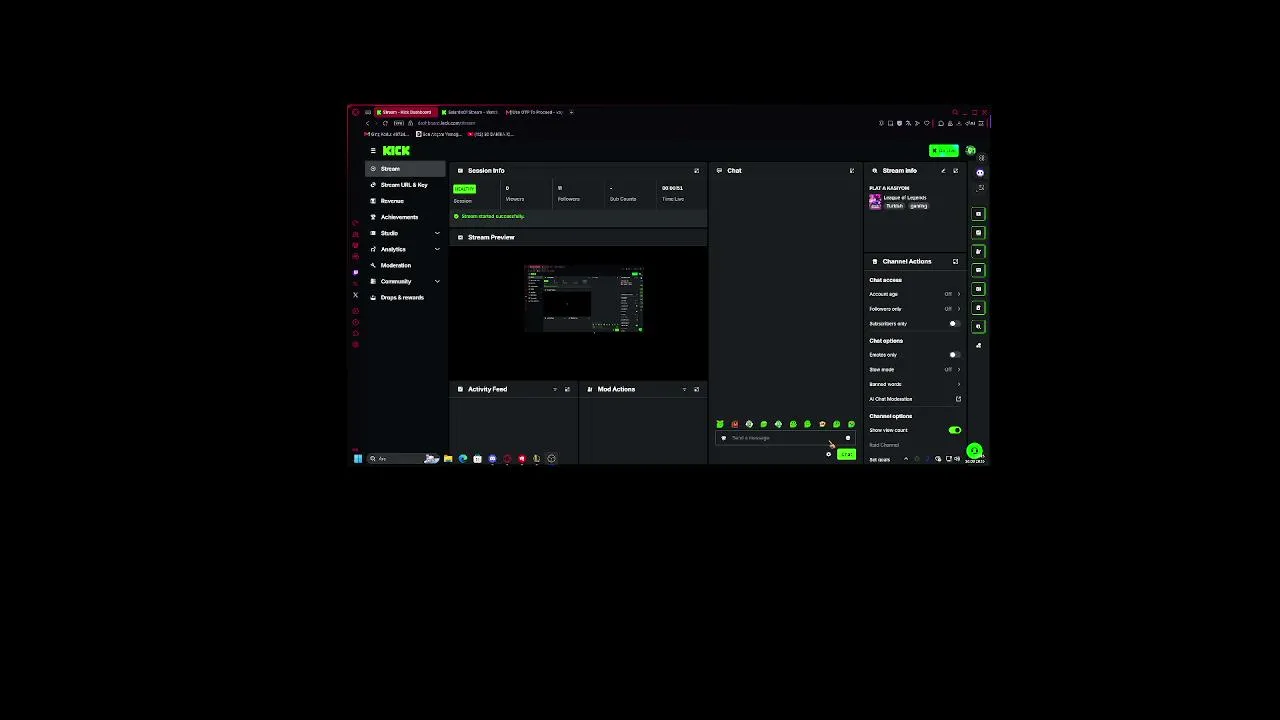Open the Achievements page
The image size is (1280, 720).
click(x=405, y=217)
